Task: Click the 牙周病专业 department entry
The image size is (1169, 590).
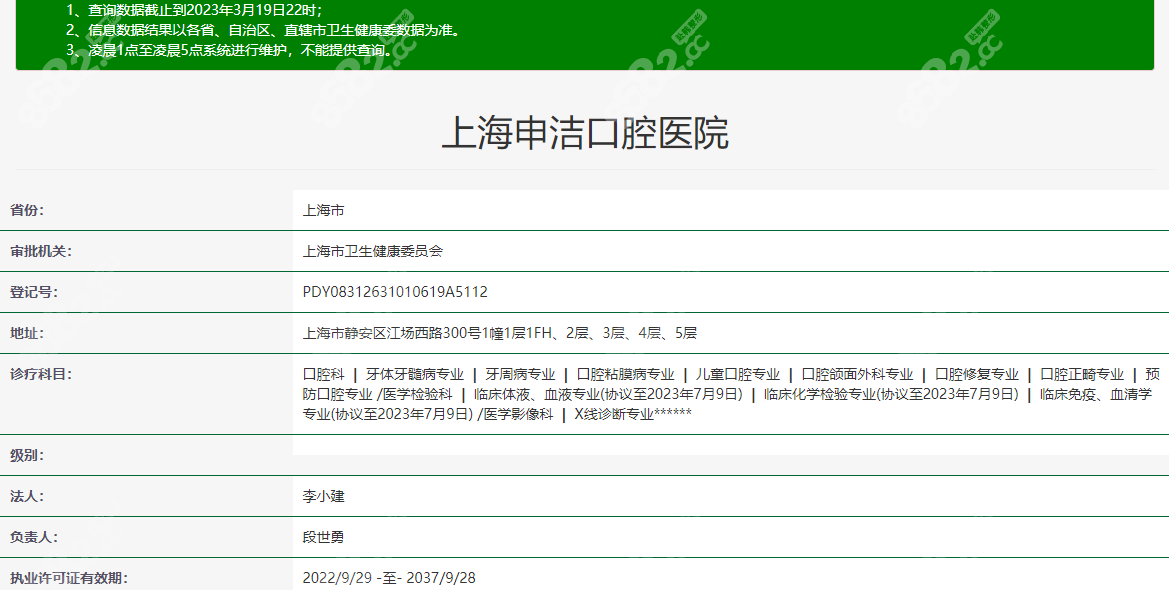Action: tap(520, 374)
